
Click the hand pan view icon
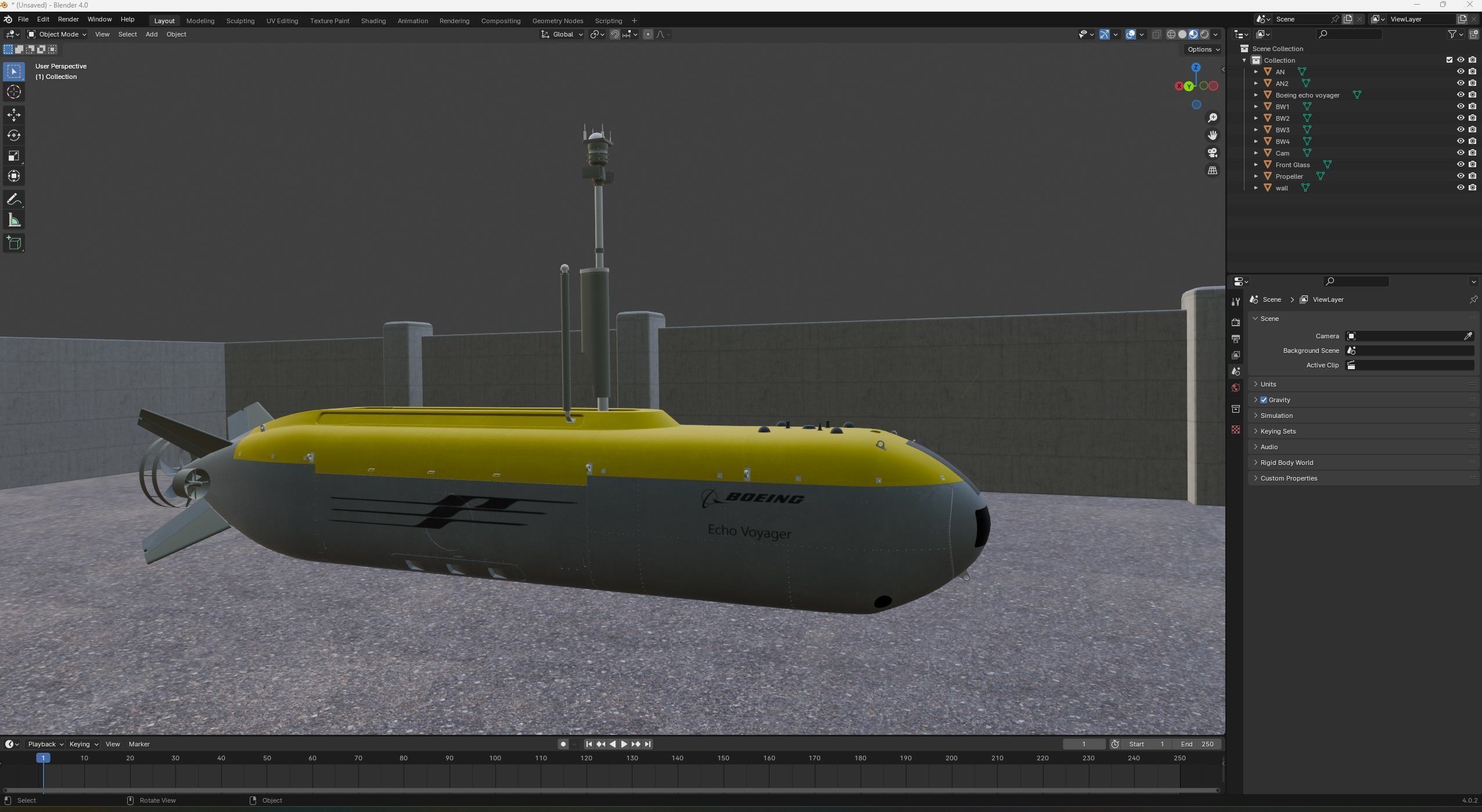pyautogui.click(x=1213, y=135)
